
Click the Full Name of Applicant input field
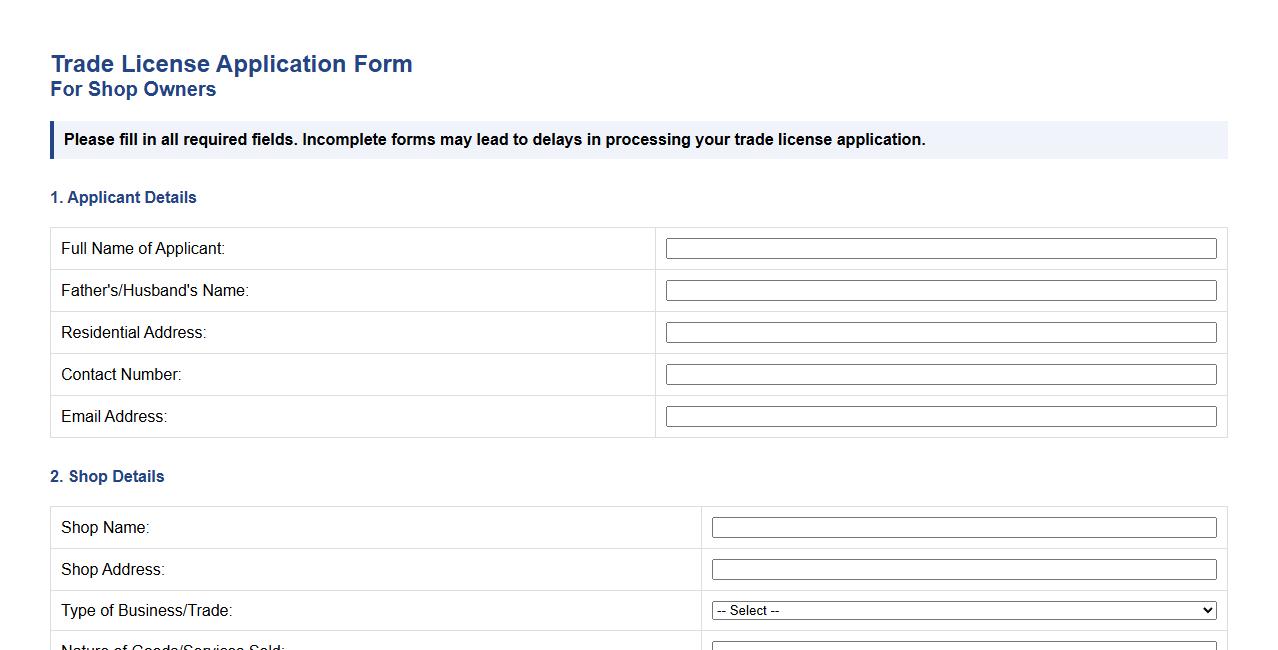pyautogui.click(x=940, y=248)
